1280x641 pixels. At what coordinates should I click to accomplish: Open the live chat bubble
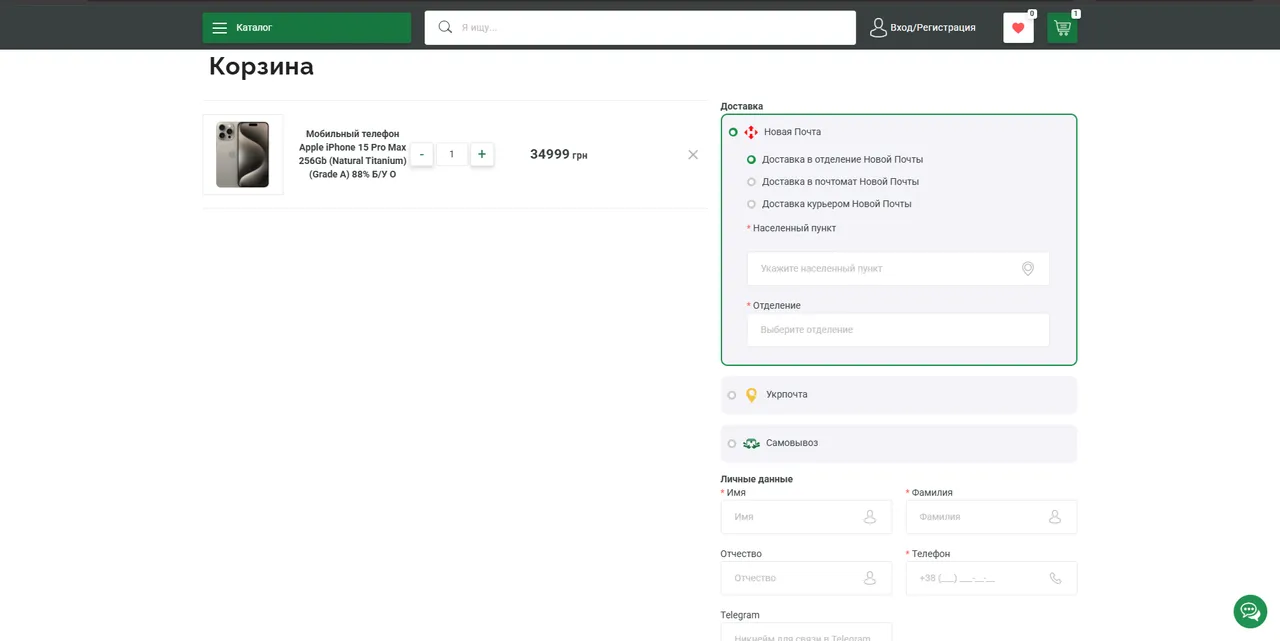[x=1250, y=611]
